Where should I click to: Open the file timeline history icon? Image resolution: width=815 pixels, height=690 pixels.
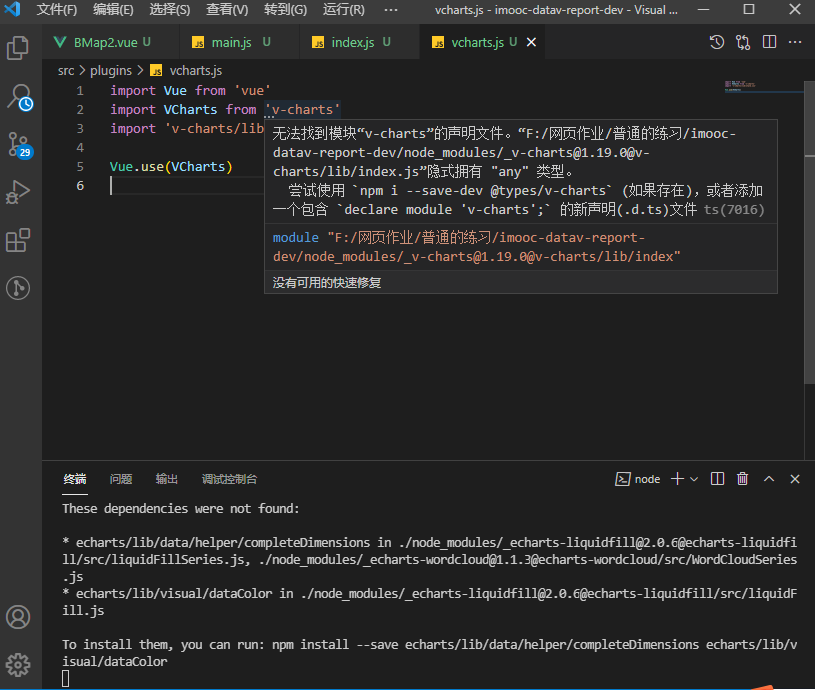tap(717, 43)
